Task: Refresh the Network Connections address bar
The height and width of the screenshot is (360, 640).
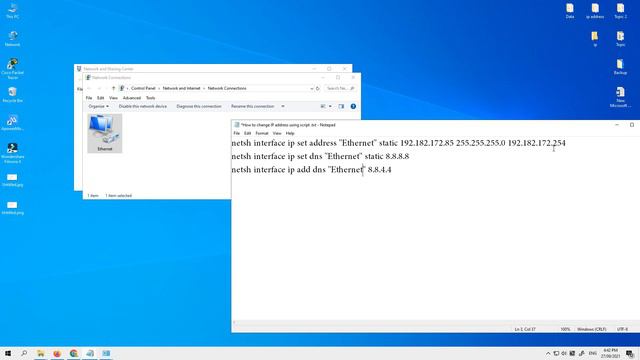Action: 318,89
